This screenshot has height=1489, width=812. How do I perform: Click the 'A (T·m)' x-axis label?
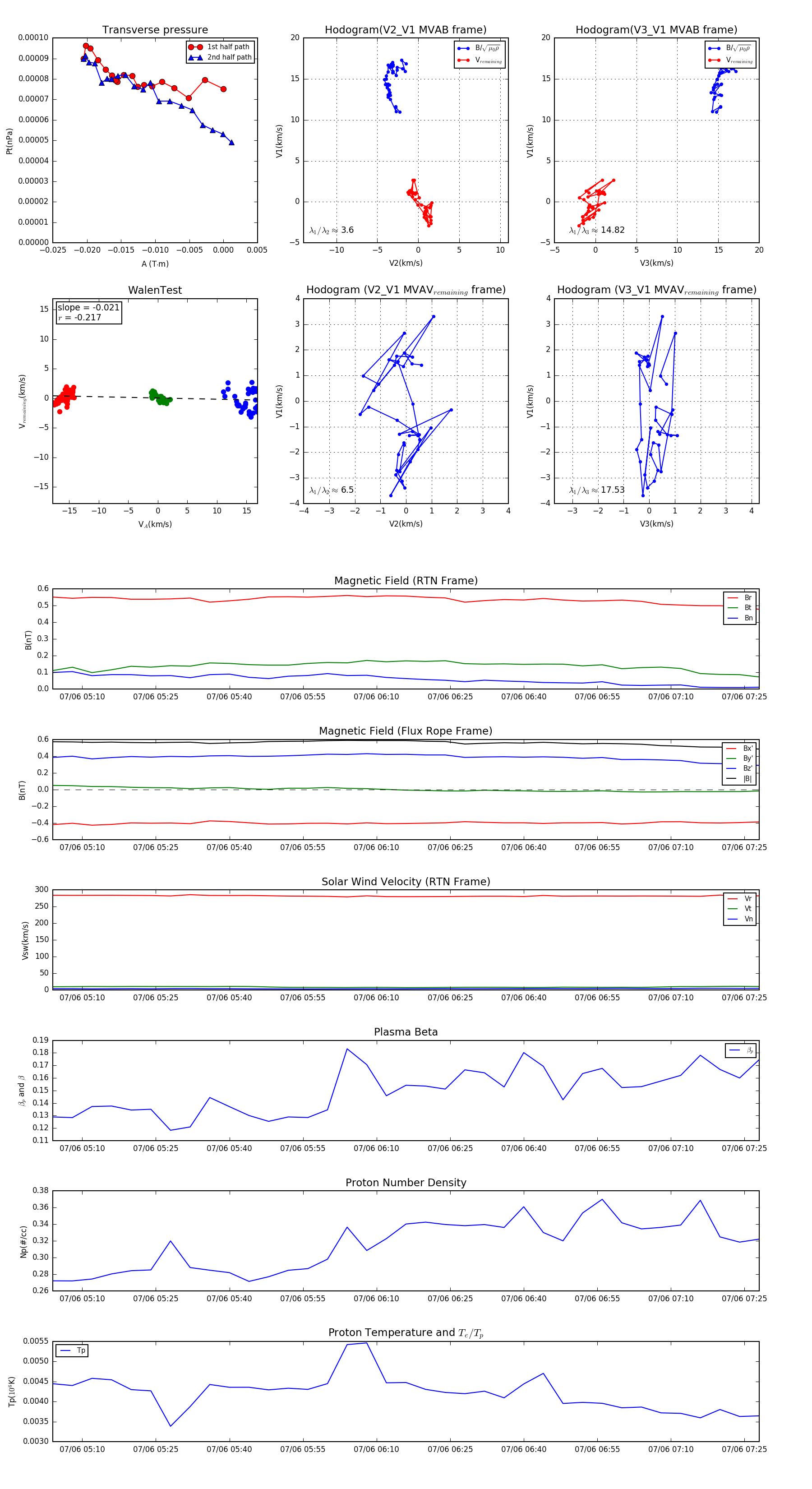tap(155, 264)
